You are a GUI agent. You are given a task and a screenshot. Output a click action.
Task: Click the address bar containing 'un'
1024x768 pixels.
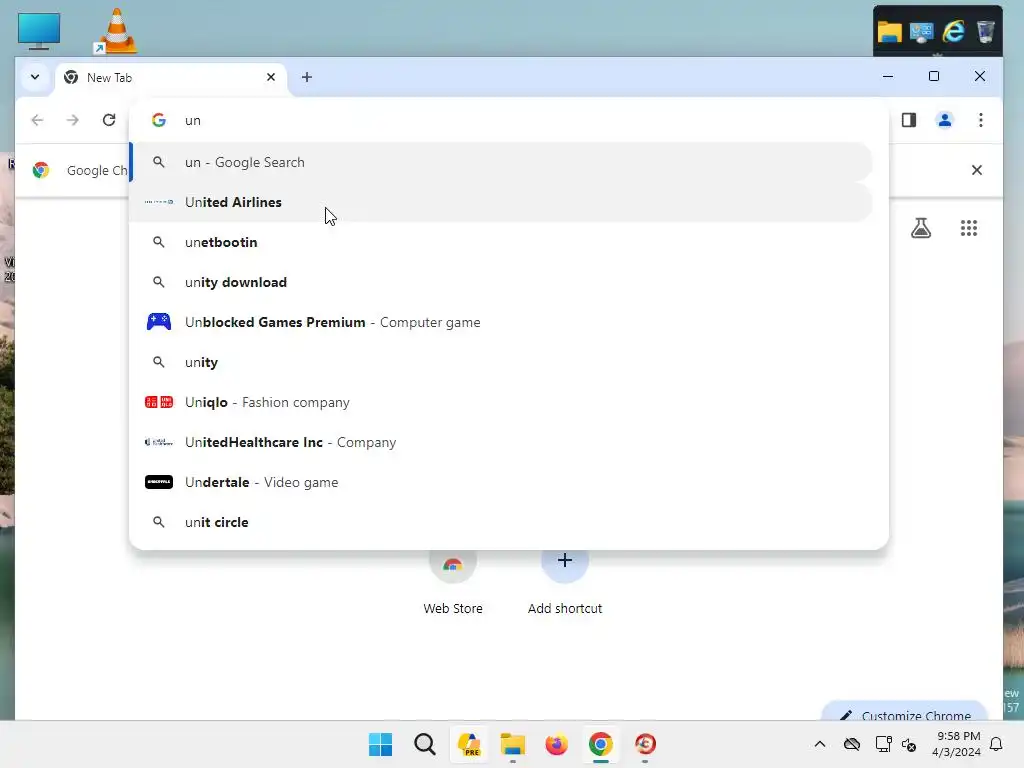[509, 120]
